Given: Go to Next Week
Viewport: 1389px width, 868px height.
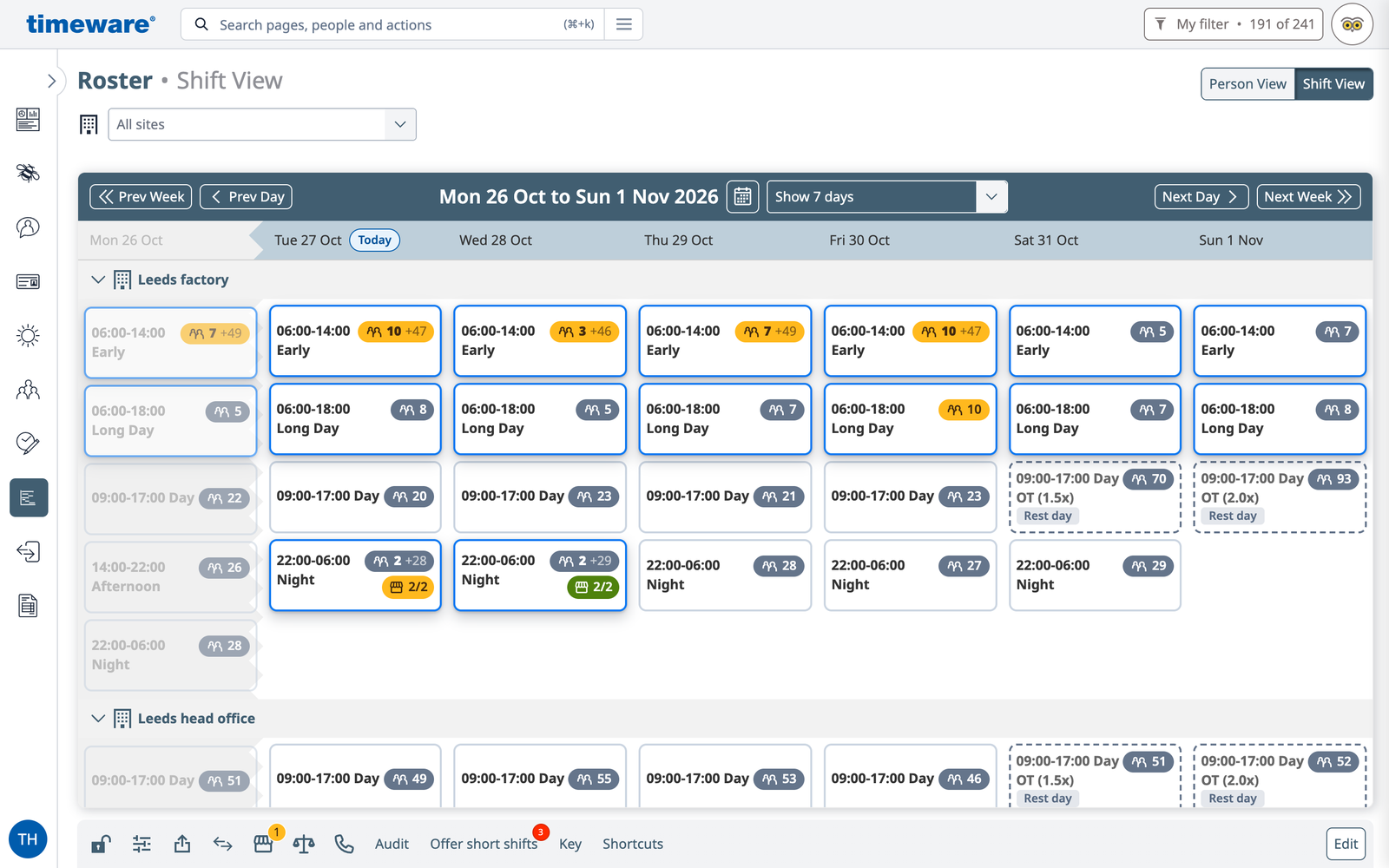Looking at the screenshot, I should [1308, 197].
